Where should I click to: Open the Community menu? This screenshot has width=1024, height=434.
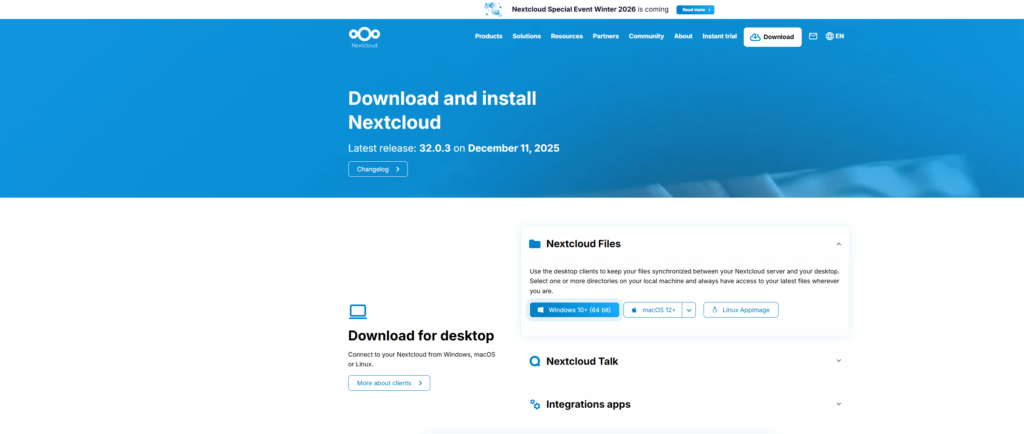coord(646,36)
